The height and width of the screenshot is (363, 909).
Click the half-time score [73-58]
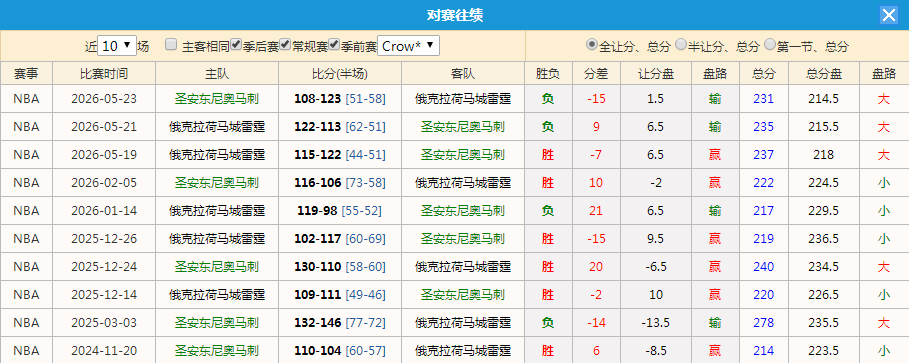pyautogui.click(x=365, y=183)
